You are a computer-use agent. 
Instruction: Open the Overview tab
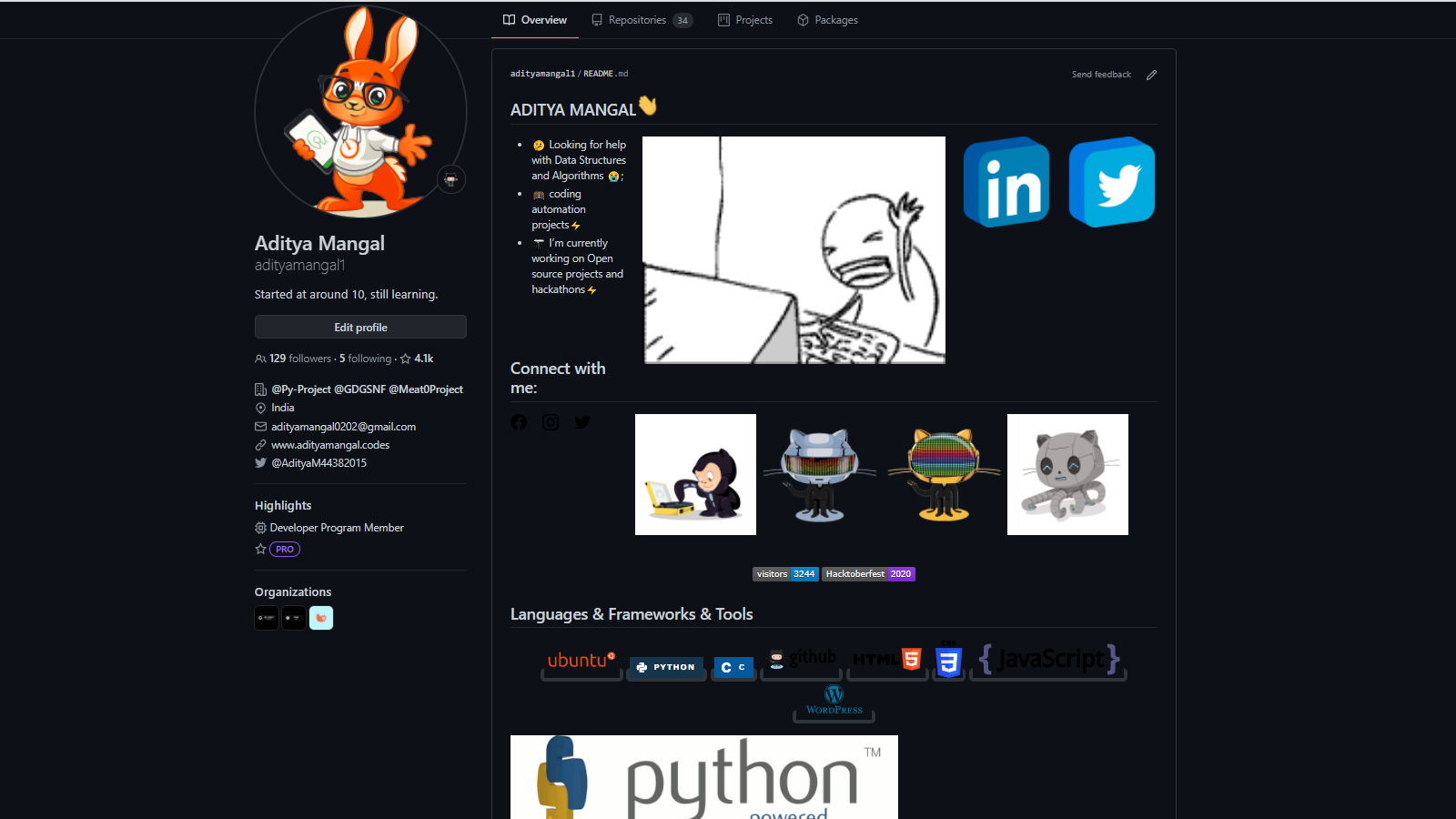tap(535, 20)
